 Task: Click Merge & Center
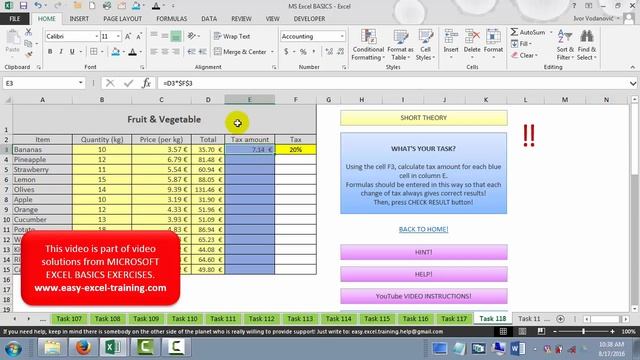click(240, 52)
